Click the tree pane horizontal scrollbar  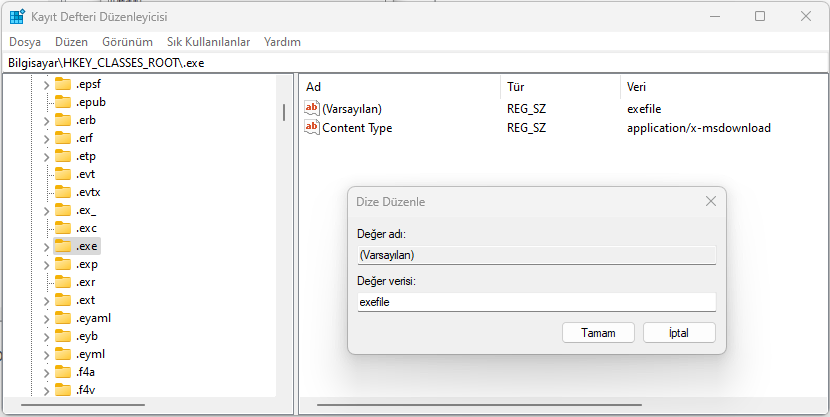(x=82, y=405)
